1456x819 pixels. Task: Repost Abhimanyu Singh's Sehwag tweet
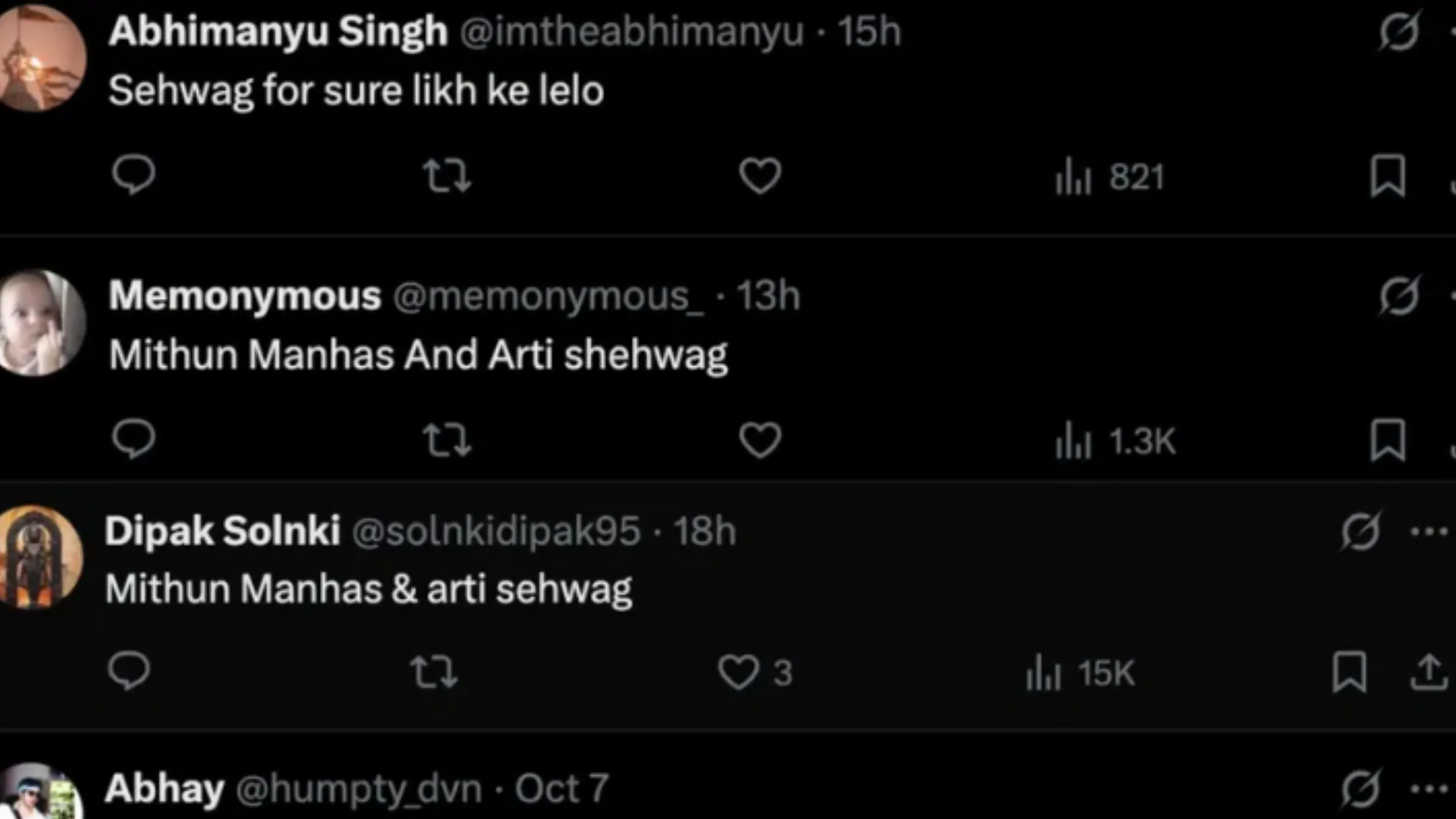click(x=447, y=175)
